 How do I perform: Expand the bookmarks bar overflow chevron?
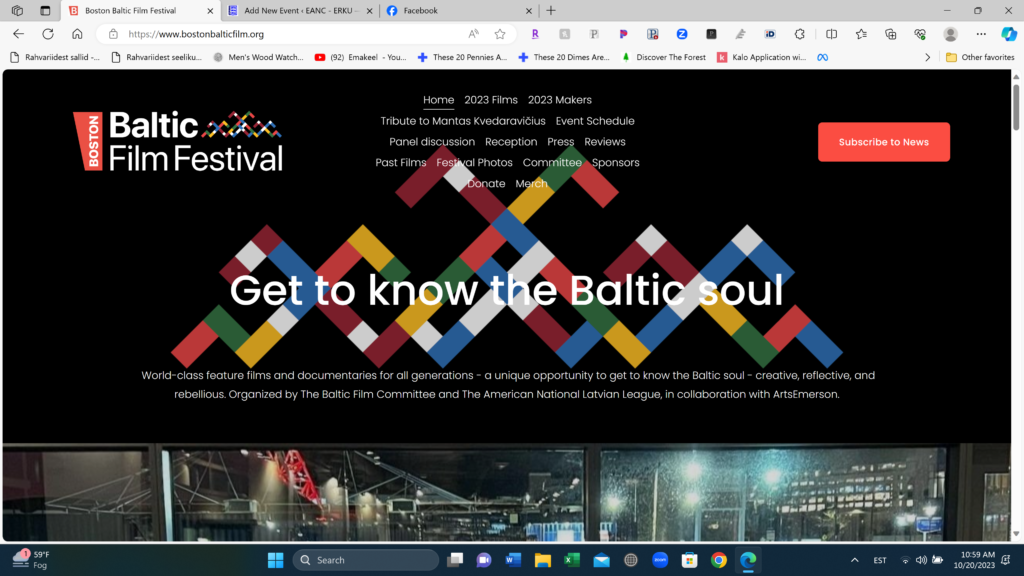(928, 57)
